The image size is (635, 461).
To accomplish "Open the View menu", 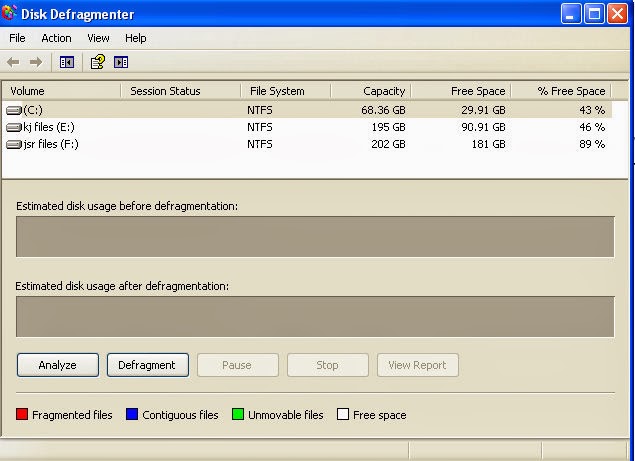I will click(x=98, y=38).
